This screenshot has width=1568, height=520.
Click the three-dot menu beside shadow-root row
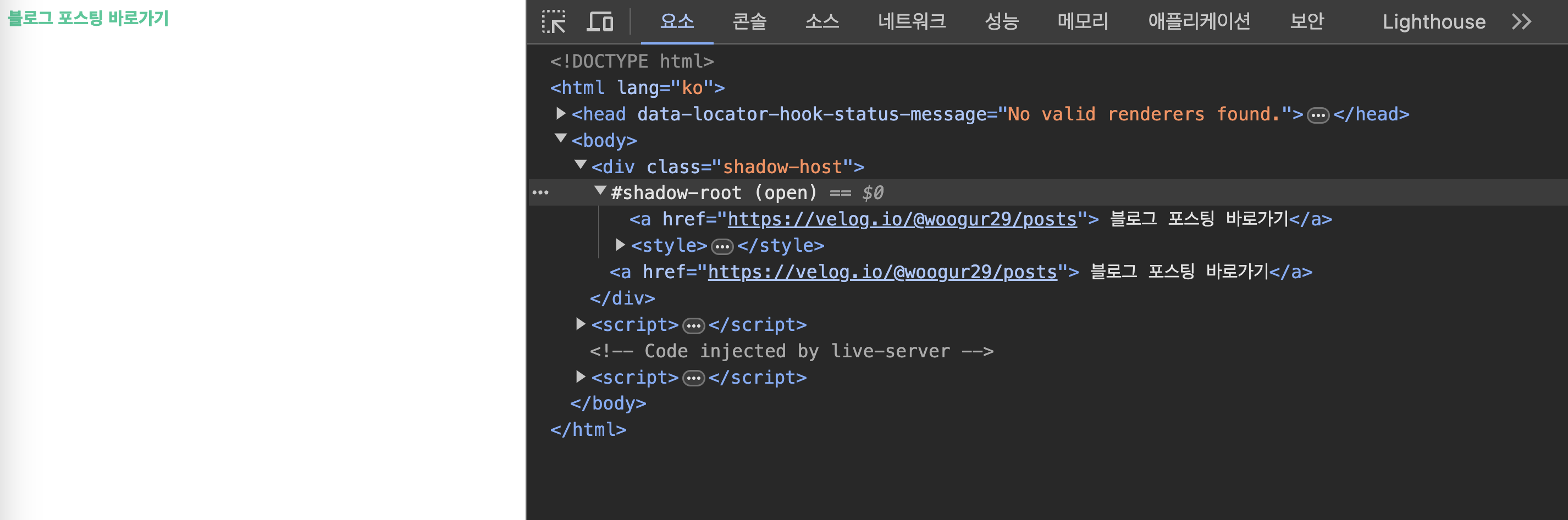540,192
